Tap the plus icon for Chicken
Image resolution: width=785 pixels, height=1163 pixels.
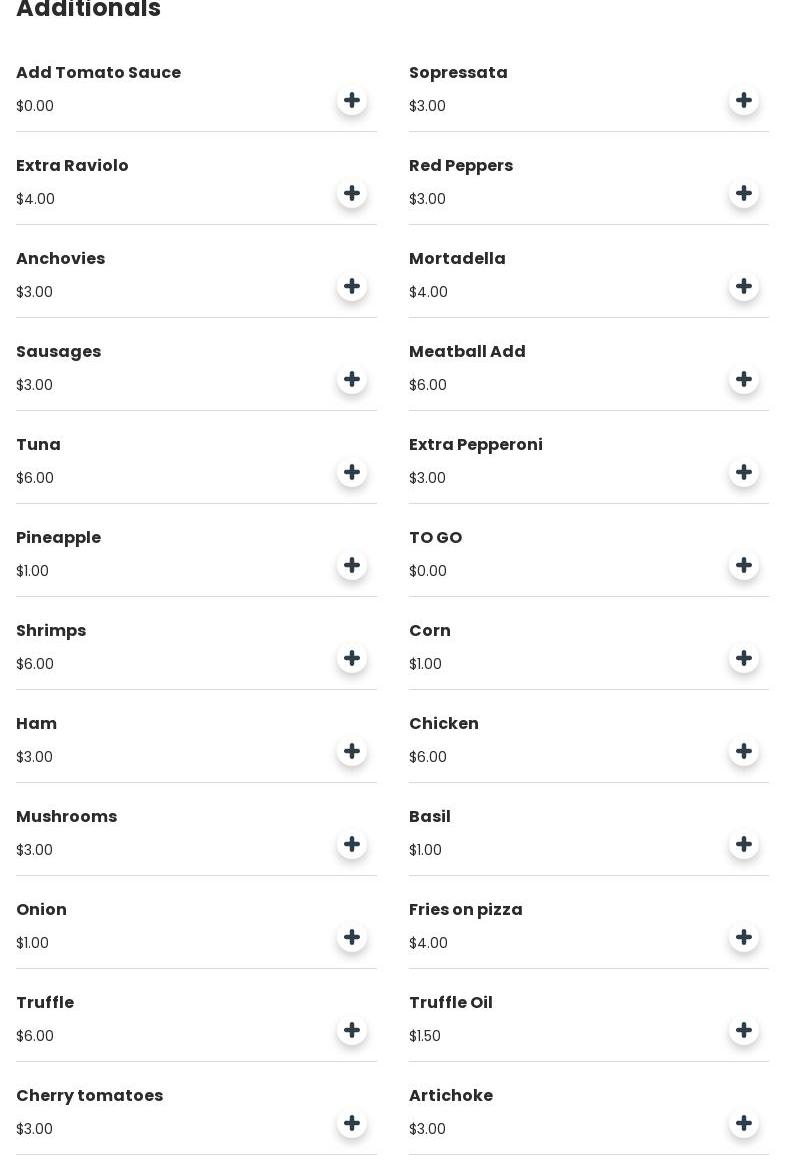pyautogui.click(x=744, y=751)
